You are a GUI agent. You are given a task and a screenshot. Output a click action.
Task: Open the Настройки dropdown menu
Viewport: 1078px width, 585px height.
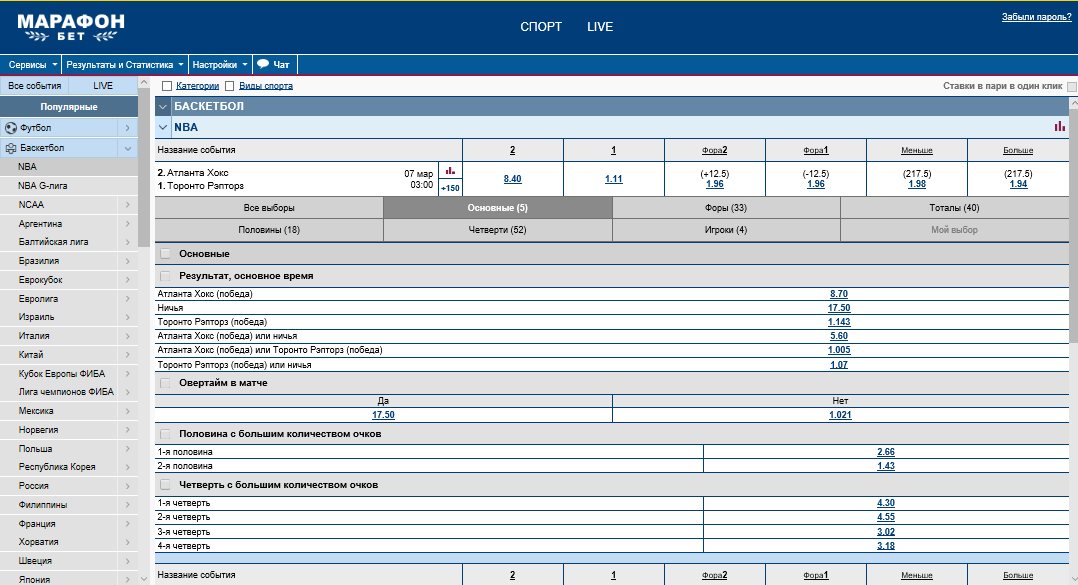[x=220, y=65]
